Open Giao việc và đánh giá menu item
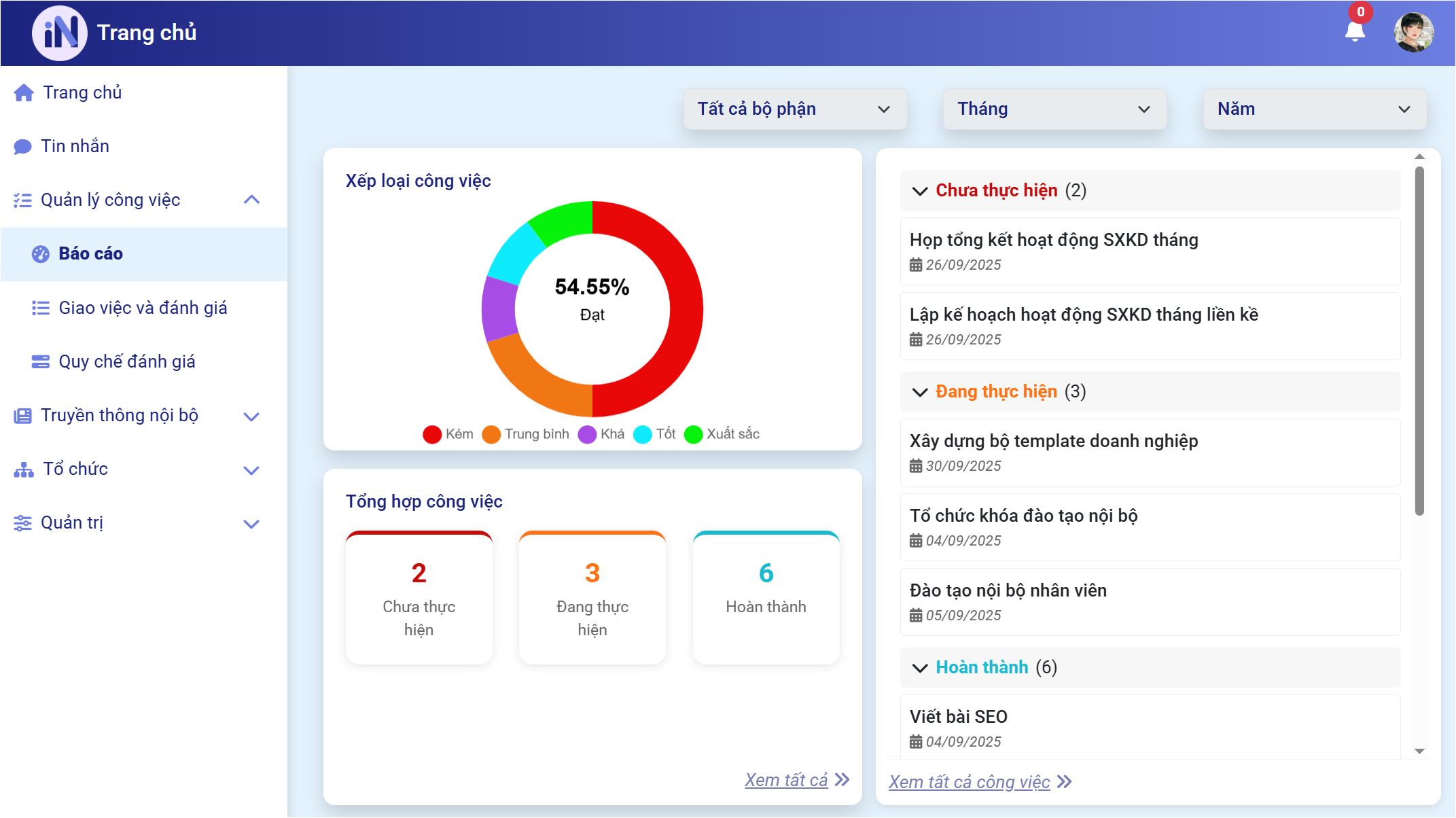This screenshot has width=1456, height=818. [x=143, y=308]
